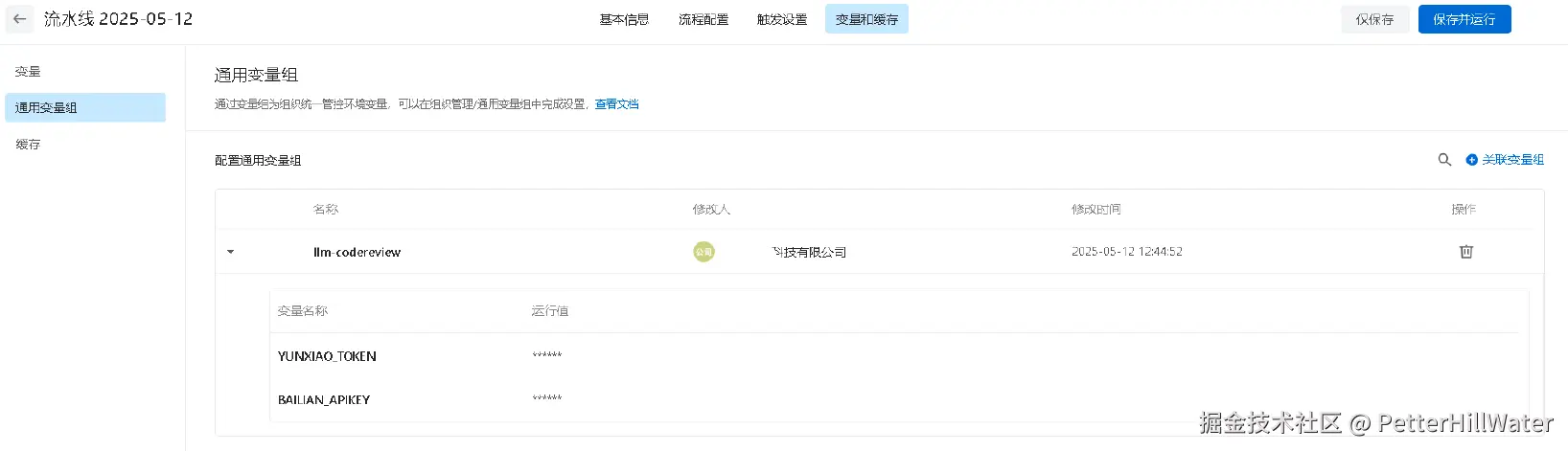Select 变量 in the left sidebar
Screen dimensions: 1568x451
point(28,72)
